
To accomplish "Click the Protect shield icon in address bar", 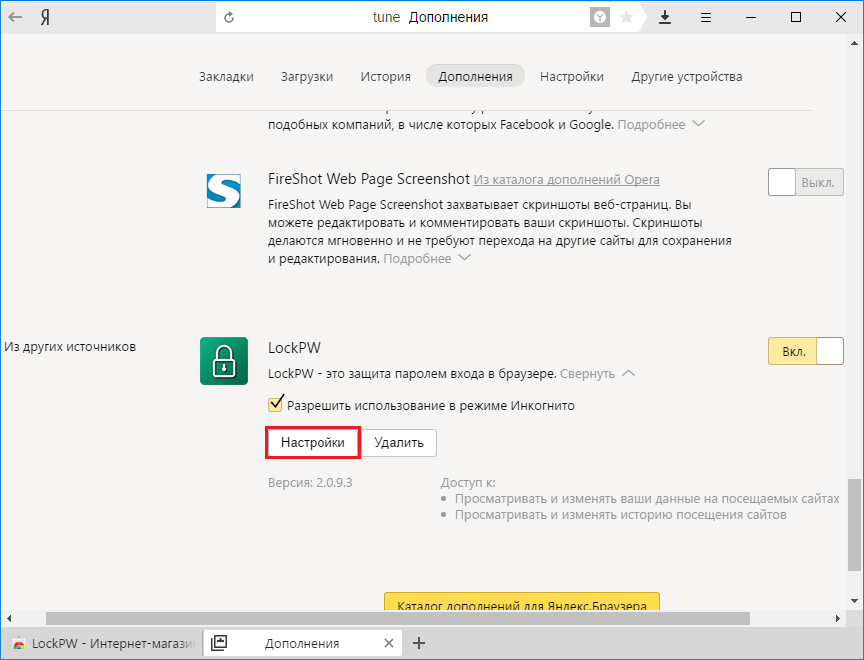I will click(x=599, y=17).
